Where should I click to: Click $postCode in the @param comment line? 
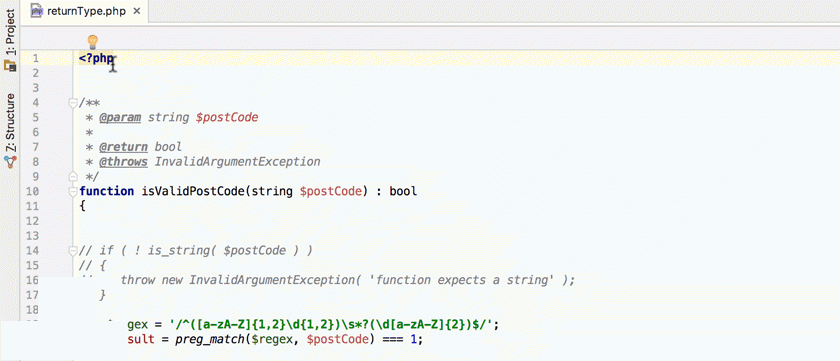tap(227, 117)
